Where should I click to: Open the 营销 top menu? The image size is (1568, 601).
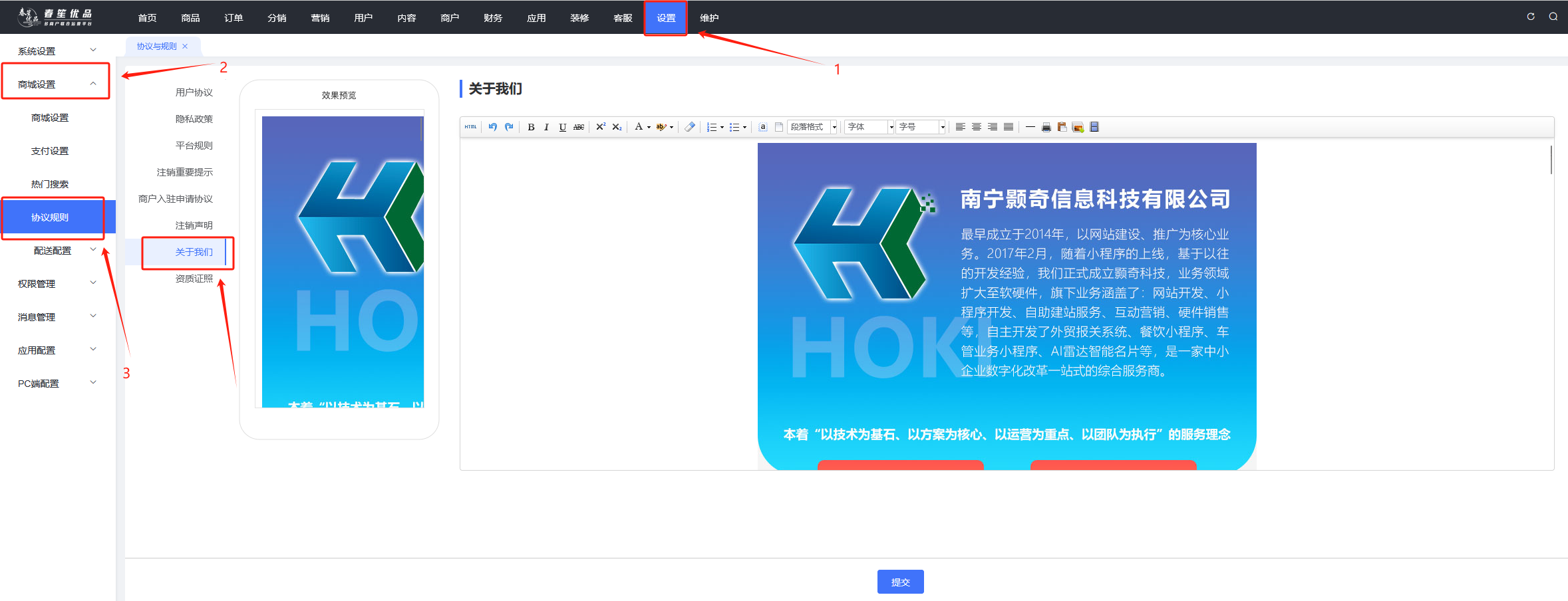pos(320,18)
